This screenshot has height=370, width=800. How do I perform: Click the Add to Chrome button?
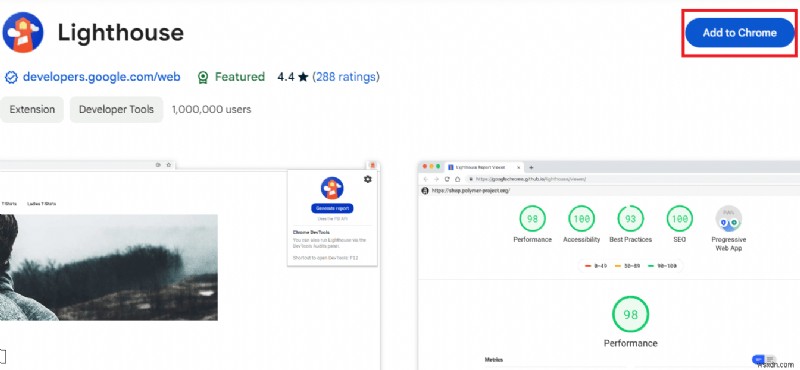739,33
